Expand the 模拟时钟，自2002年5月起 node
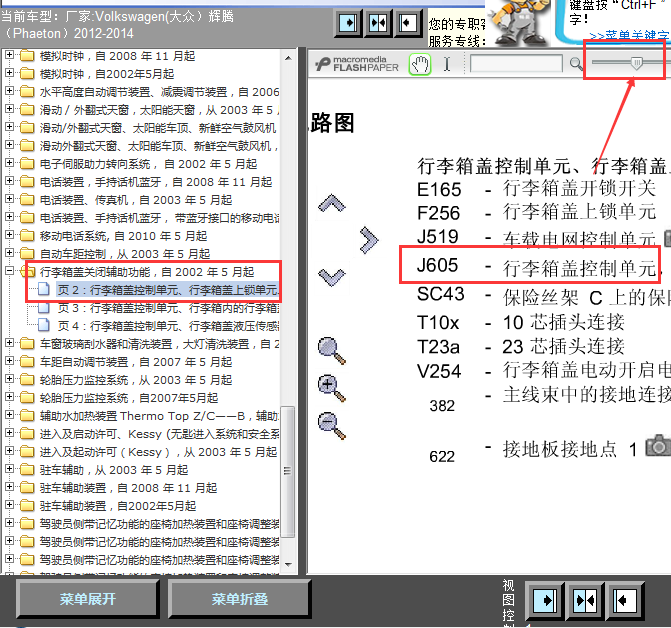Screen dimensions: 671x628 pos(9,73)
